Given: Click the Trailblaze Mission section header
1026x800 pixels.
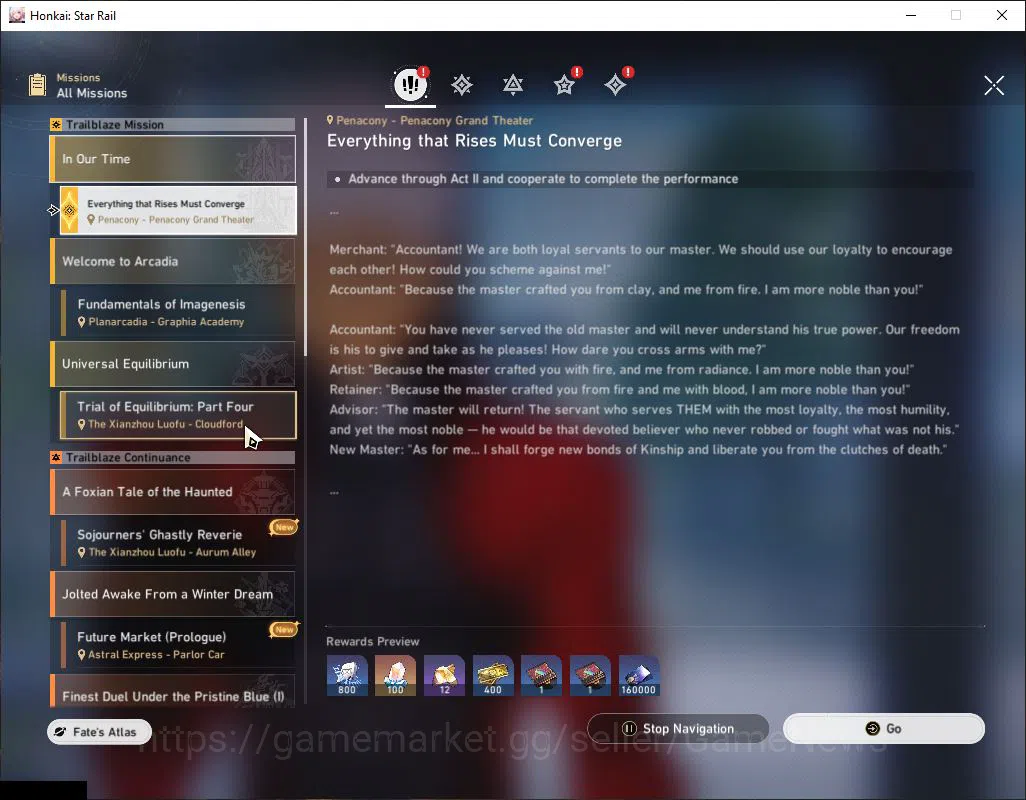Looking at the screenshot, I should tap(173, 124).
